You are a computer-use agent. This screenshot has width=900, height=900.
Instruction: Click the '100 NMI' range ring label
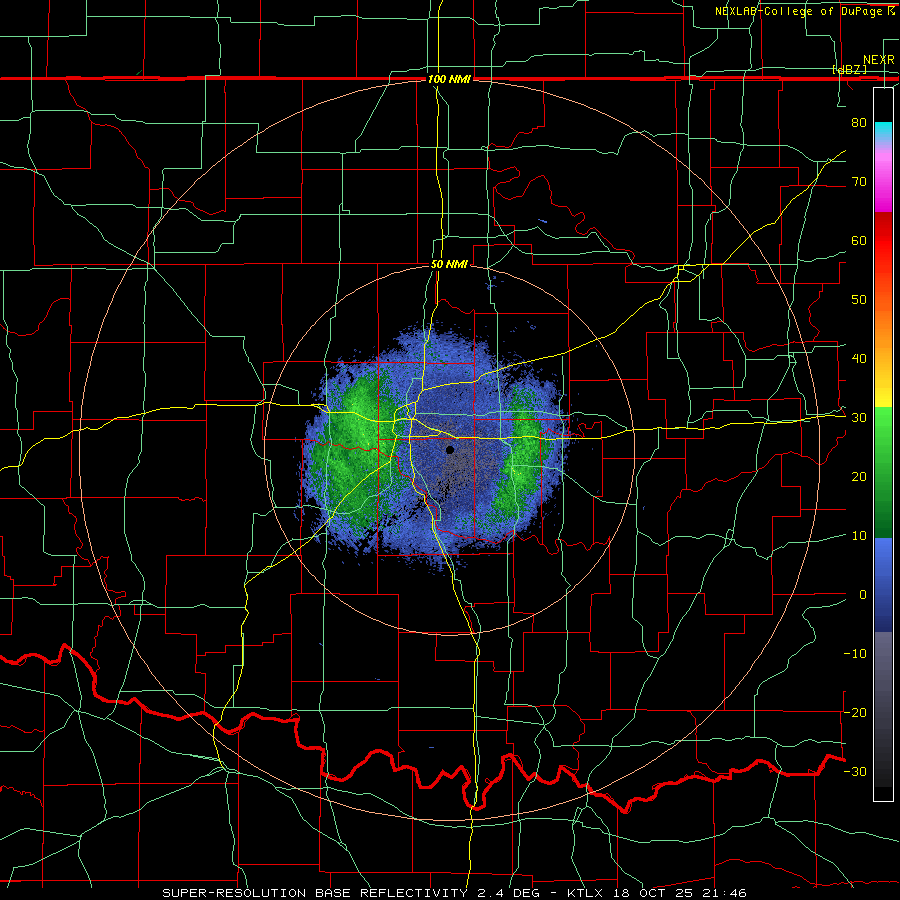pyautogui.click(x=449, y=79)
